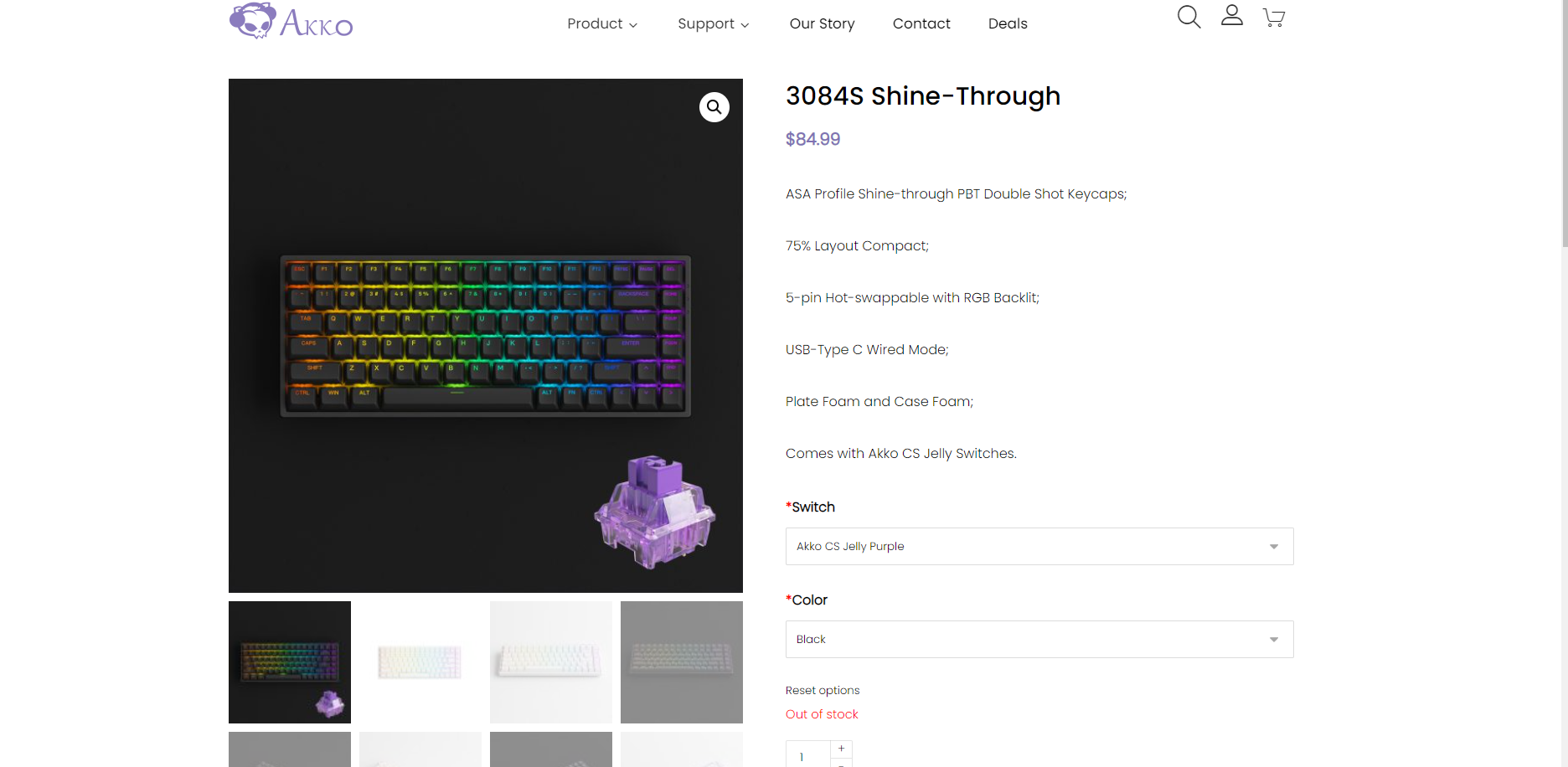Open the search magnifier icon in header
Viewport: 1568px width, 767px height.
[x=1189, y=17]
